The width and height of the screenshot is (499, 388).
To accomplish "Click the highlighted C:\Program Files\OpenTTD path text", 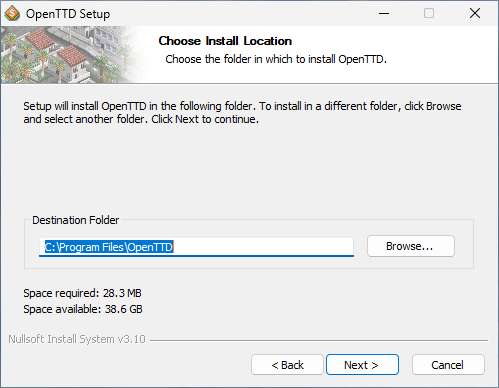I will (109, 247).
